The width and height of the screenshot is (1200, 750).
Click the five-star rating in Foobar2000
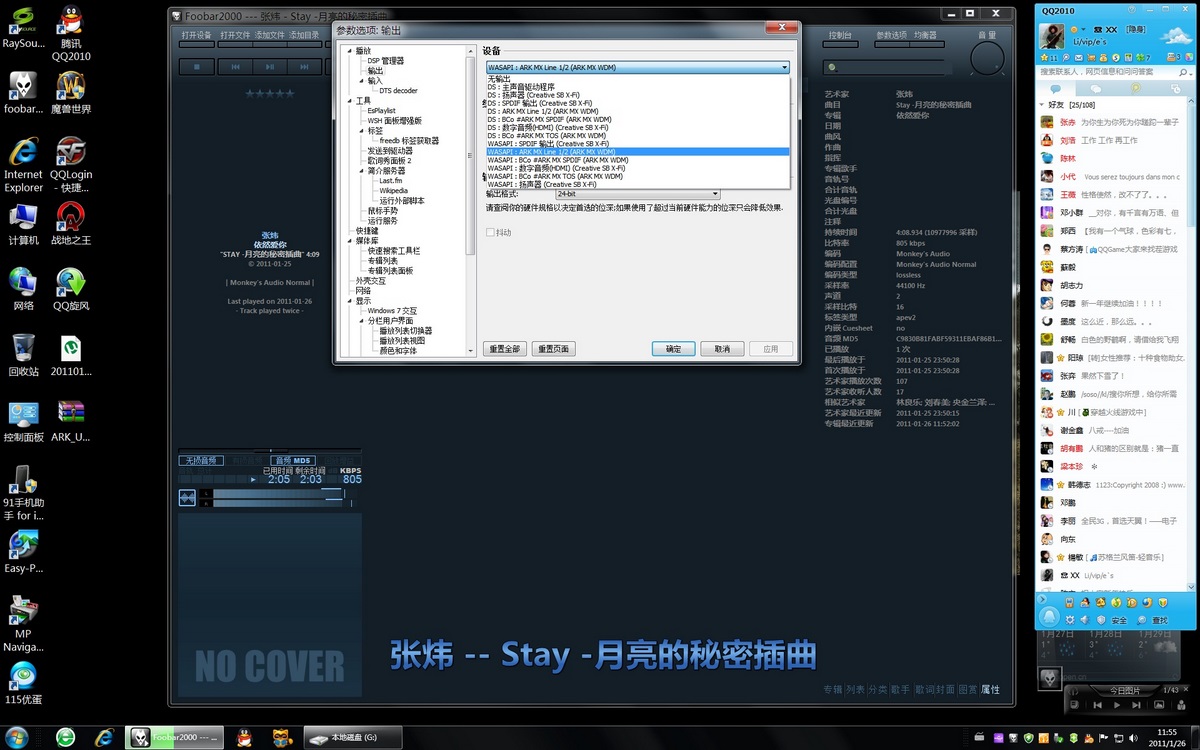point(270,93)
